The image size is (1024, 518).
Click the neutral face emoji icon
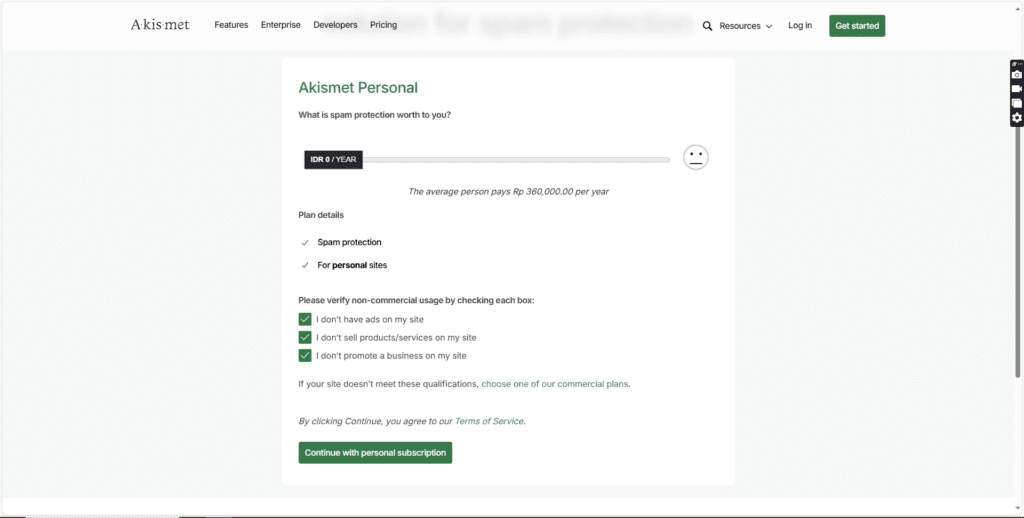(x=696, y=157)
